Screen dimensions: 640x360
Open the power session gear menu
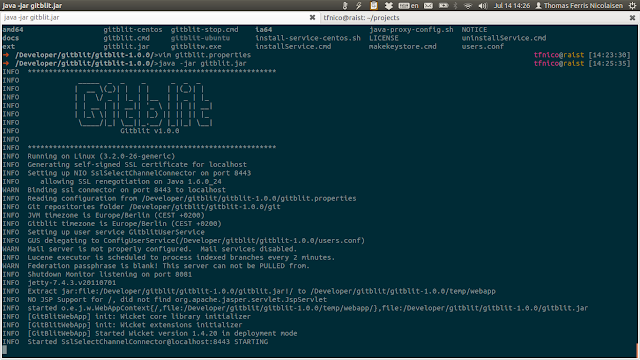[x=633, y=5]
